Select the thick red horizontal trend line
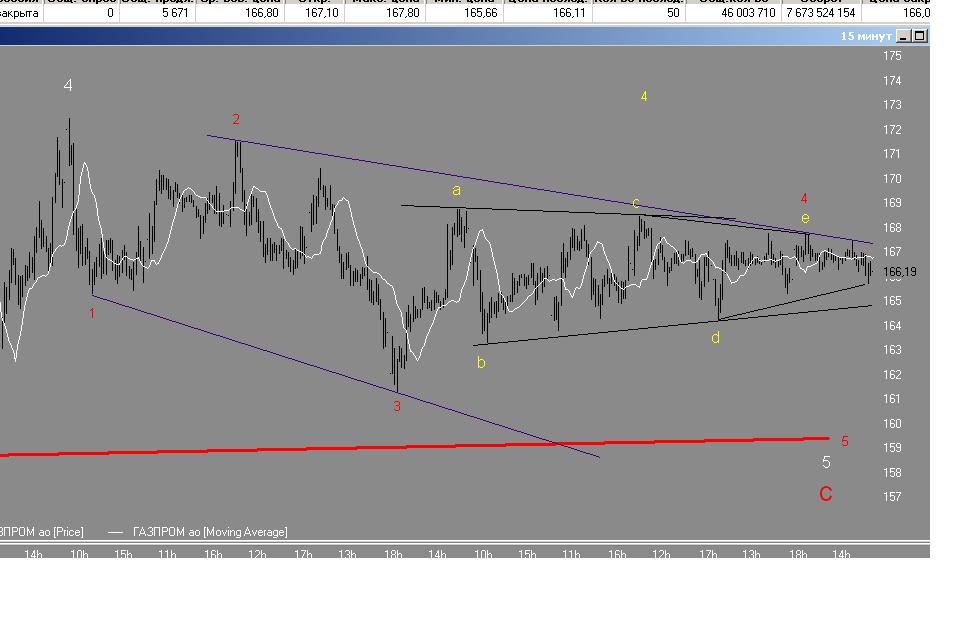The height and width of the screenshot is (621, 962). [415, 447]
